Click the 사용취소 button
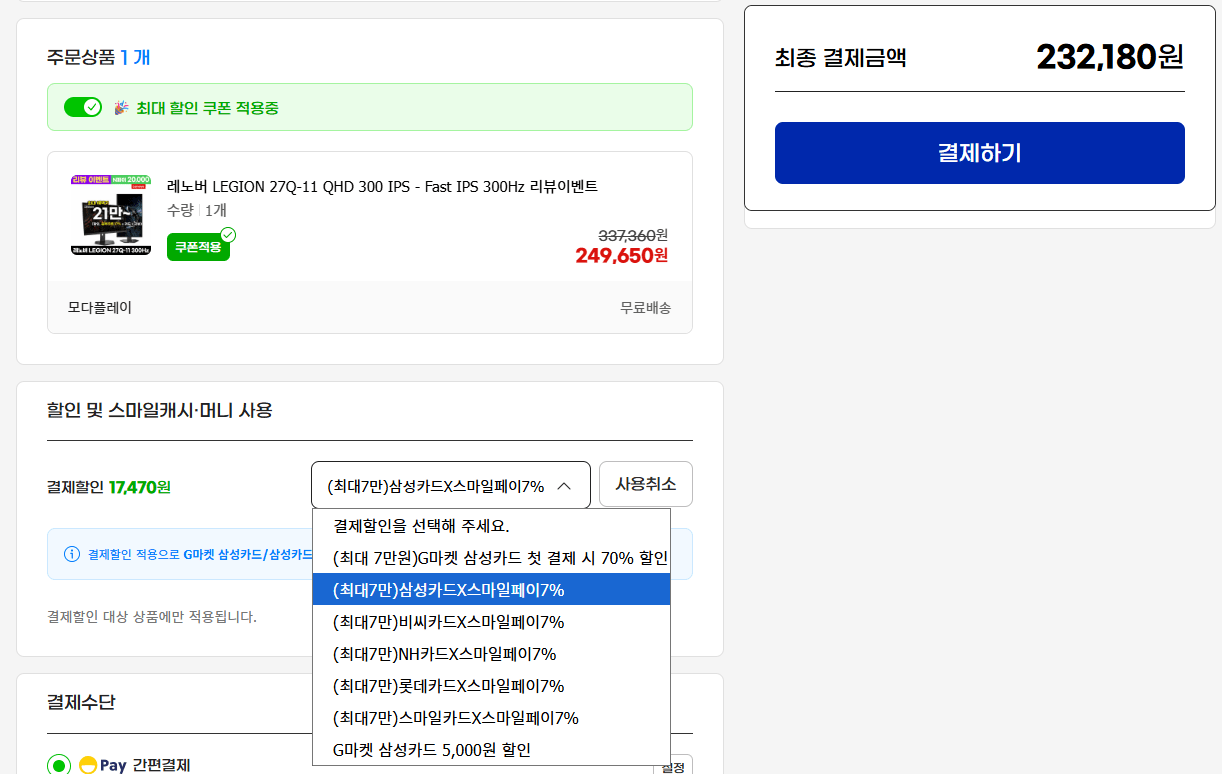The height and width of the screenshot is (774, 1222). click(646, 484)
